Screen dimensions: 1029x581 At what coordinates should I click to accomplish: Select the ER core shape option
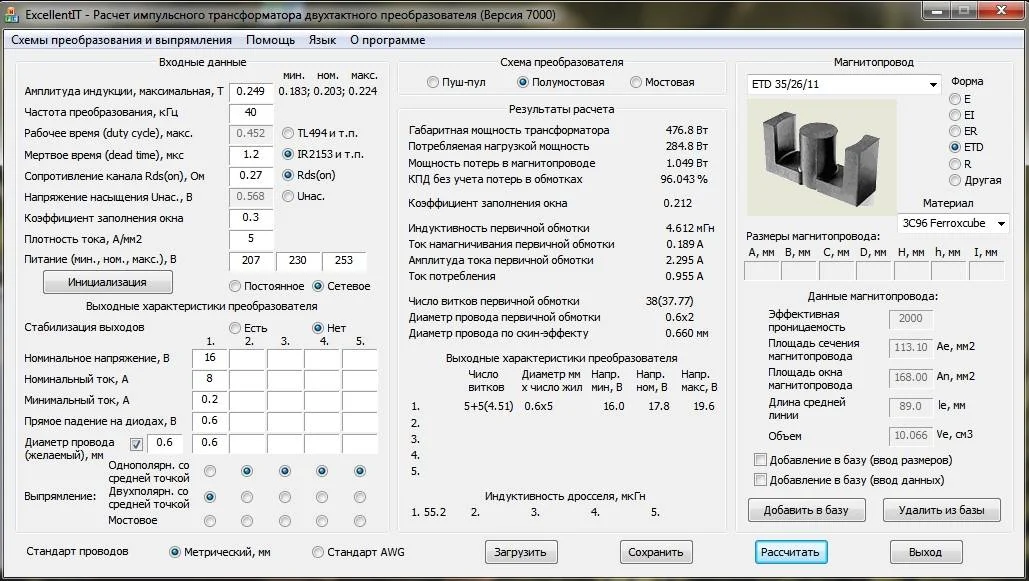click(x=955, y=131)
